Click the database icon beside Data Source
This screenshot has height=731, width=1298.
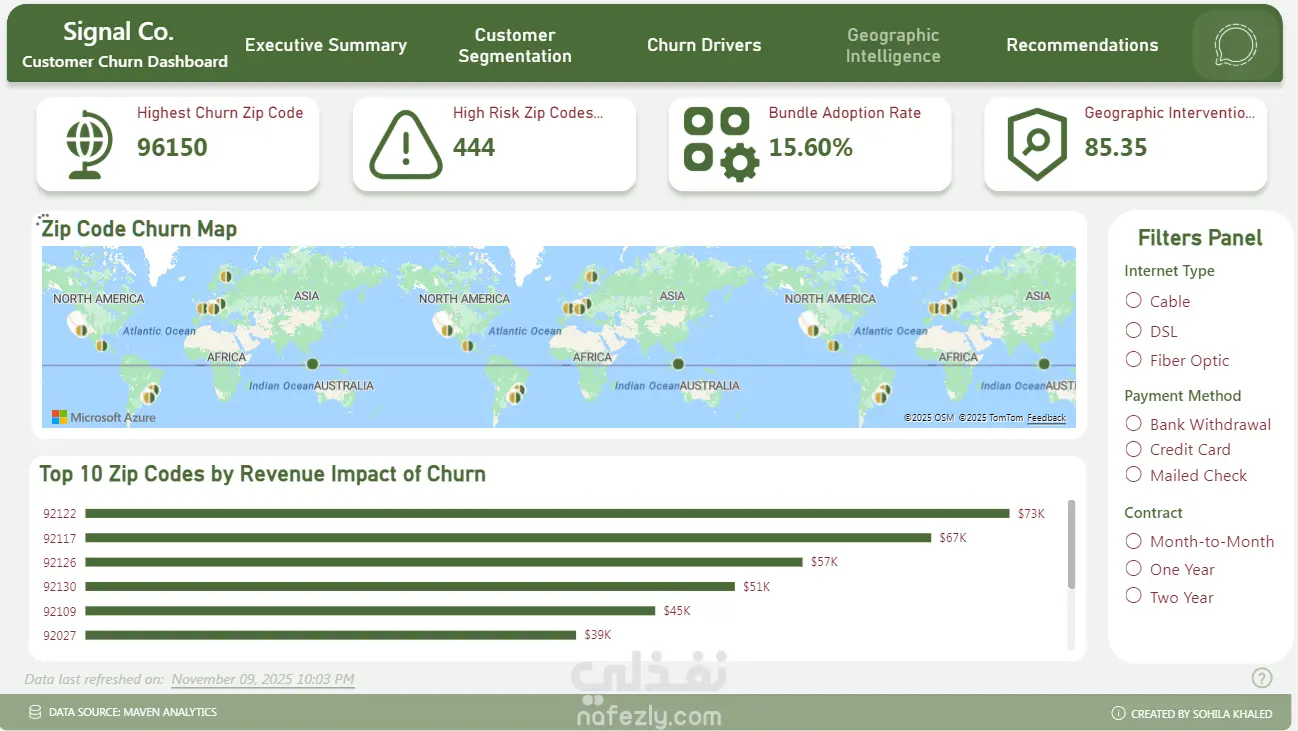pos(36,713)
